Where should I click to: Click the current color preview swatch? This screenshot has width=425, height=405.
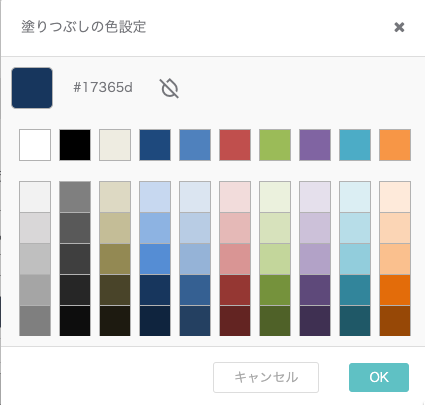click(x=32, y=88)
